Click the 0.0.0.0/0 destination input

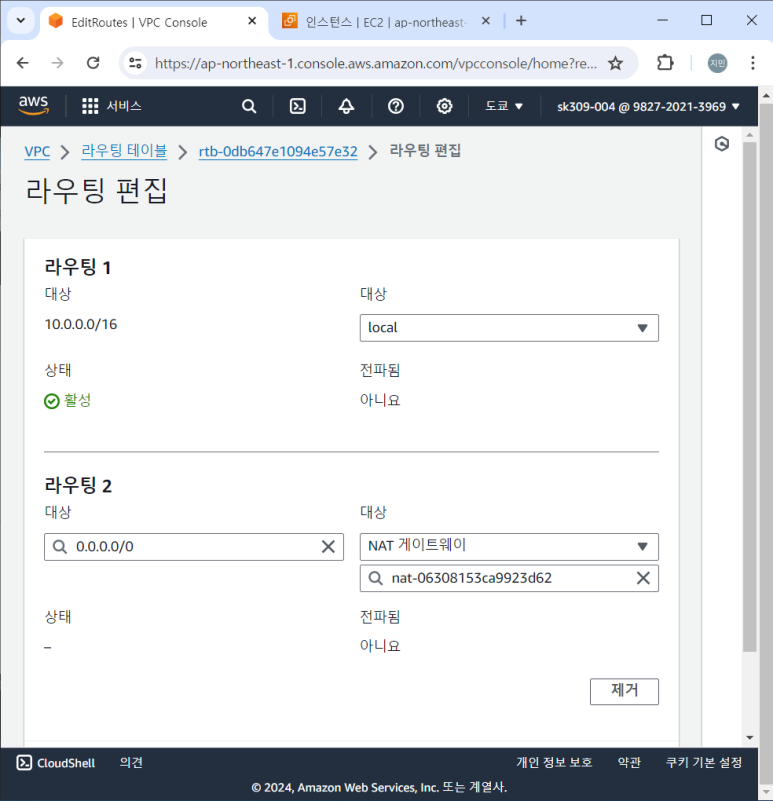[x=194, y=547]
